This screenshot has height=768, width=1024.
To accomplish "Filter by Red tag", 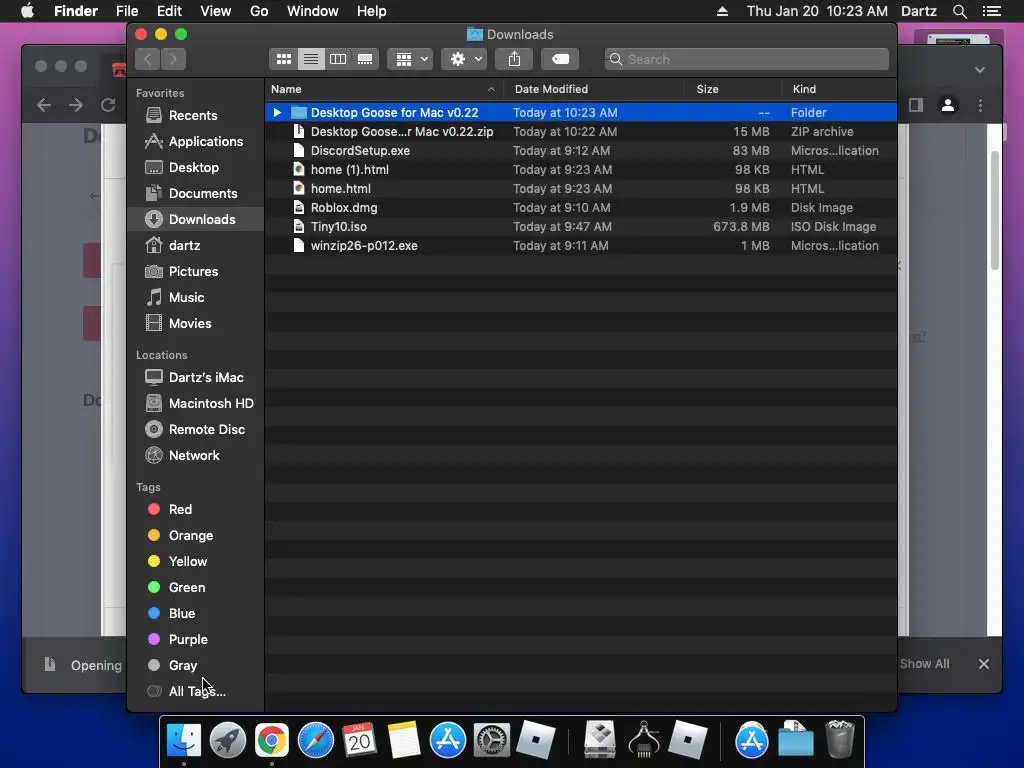I will tap(196, 509).
